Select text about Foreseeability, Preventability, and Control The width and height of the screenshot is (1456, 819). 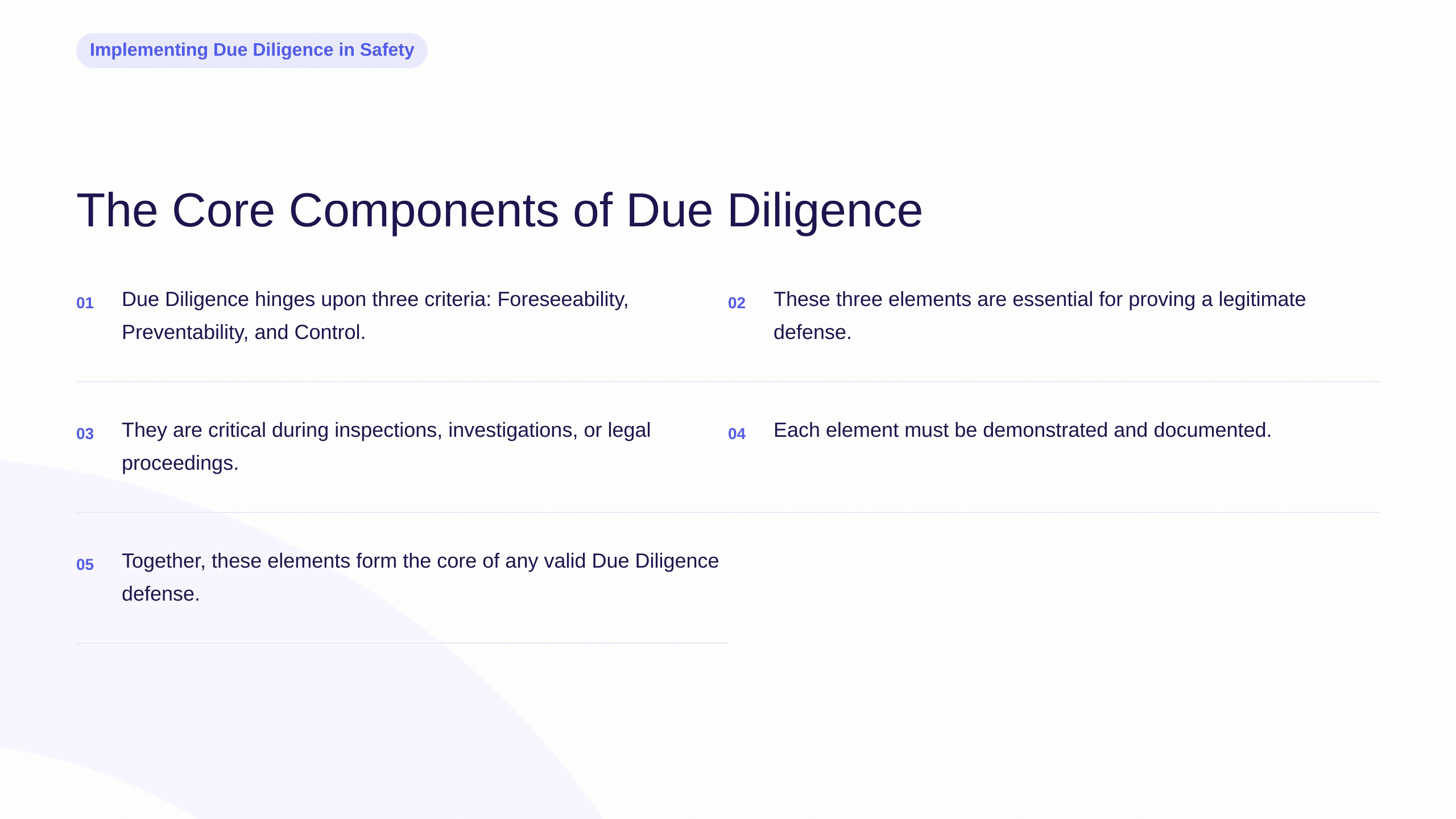(375, 316)
